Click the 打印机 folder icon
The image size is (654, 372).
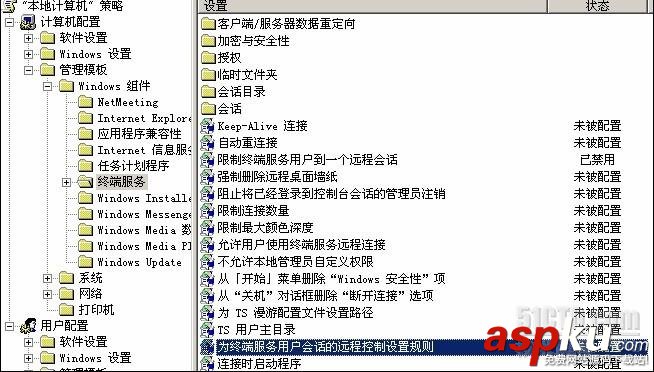tap(66, 310)
